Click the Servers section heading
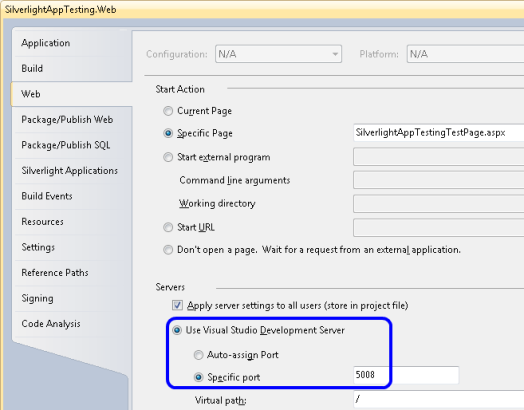 [x=170, y=287]
